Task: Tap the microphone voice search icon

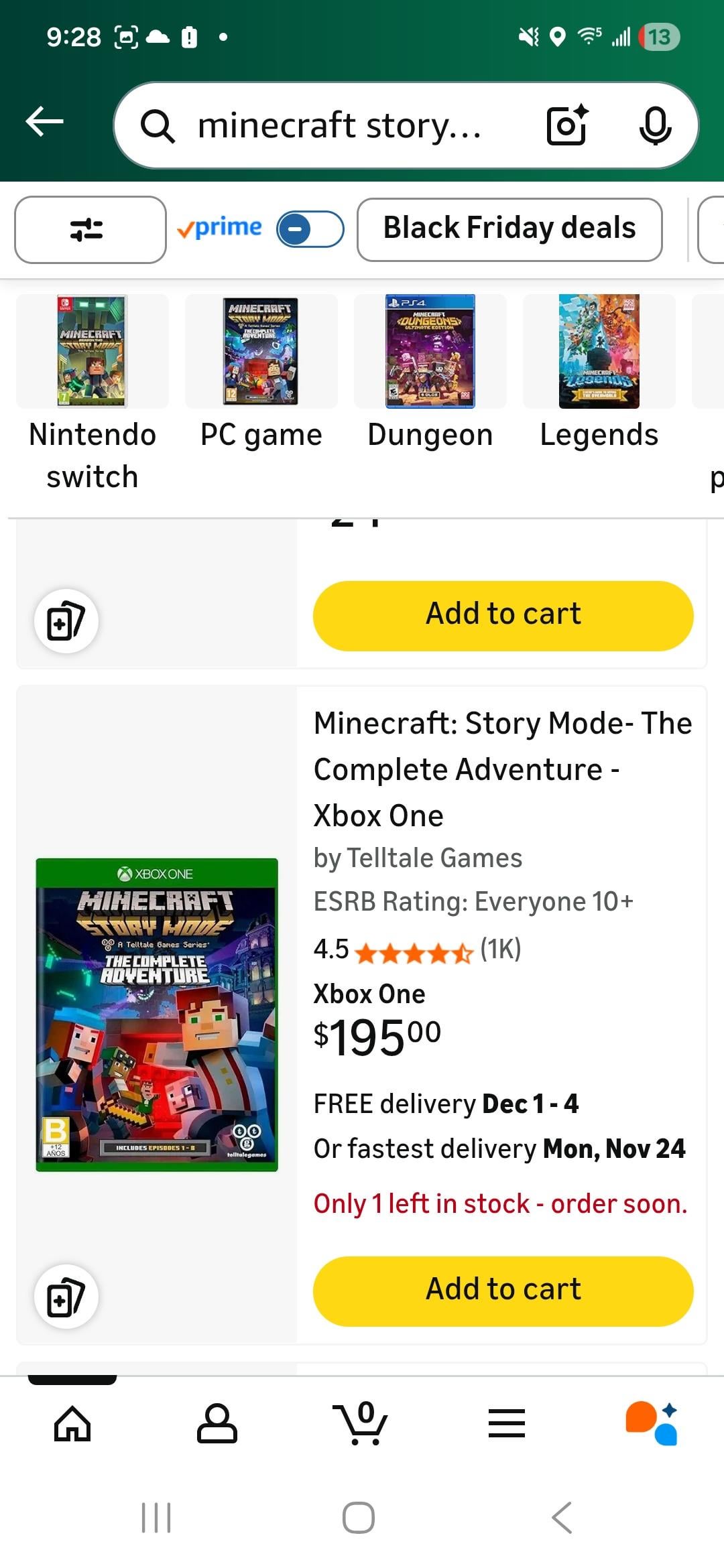Action: click(655, 125)
